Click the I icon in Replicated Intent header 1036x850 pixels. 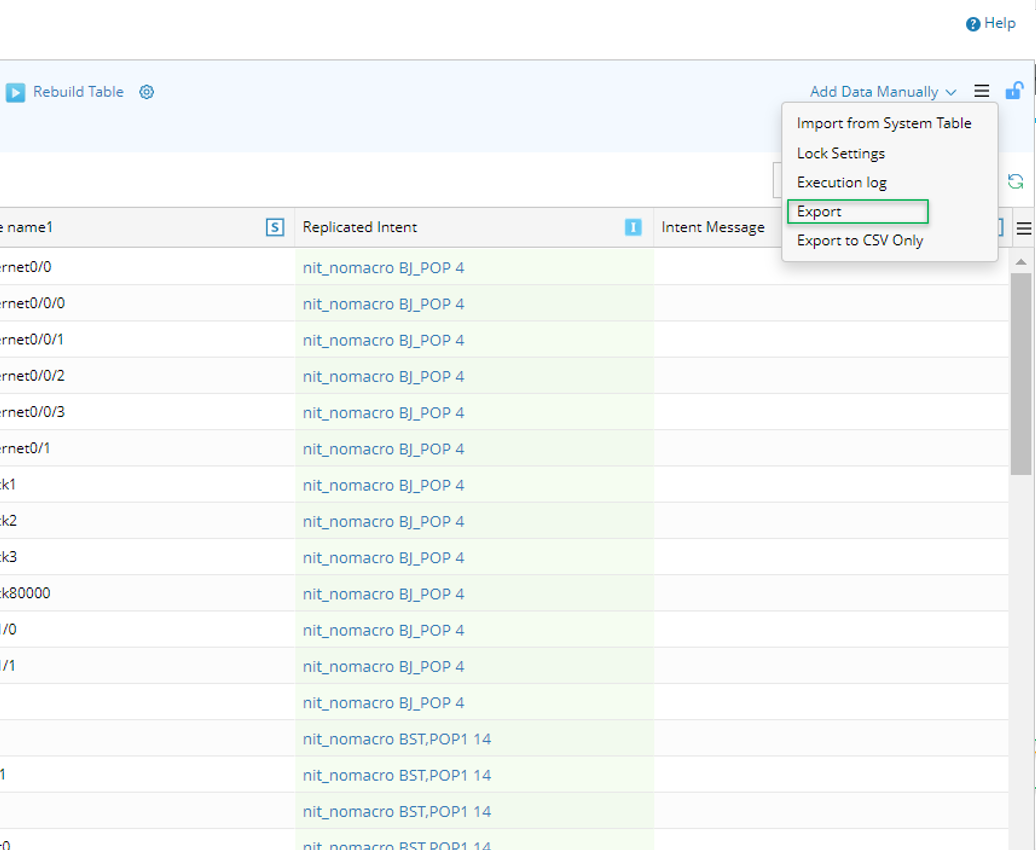[x=633, y=227]
